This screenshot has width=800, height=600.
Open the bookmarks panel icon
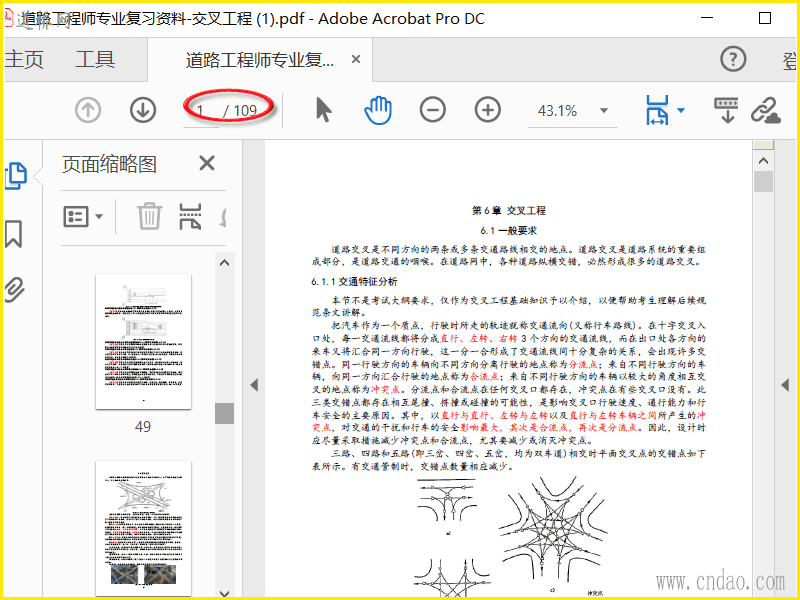coord(14,234)
